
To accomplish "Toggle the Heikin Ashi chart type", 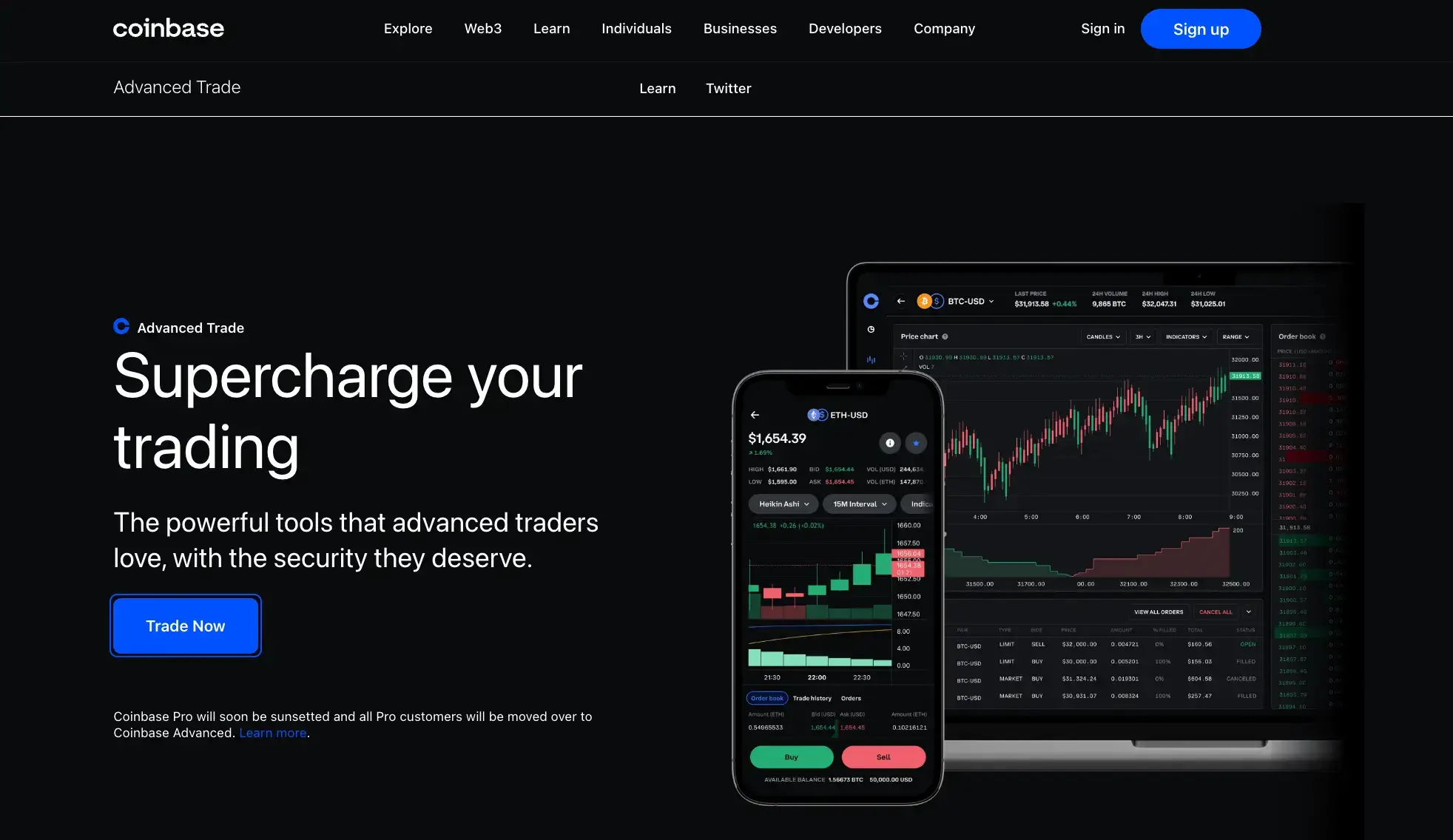I will (783, 504).
